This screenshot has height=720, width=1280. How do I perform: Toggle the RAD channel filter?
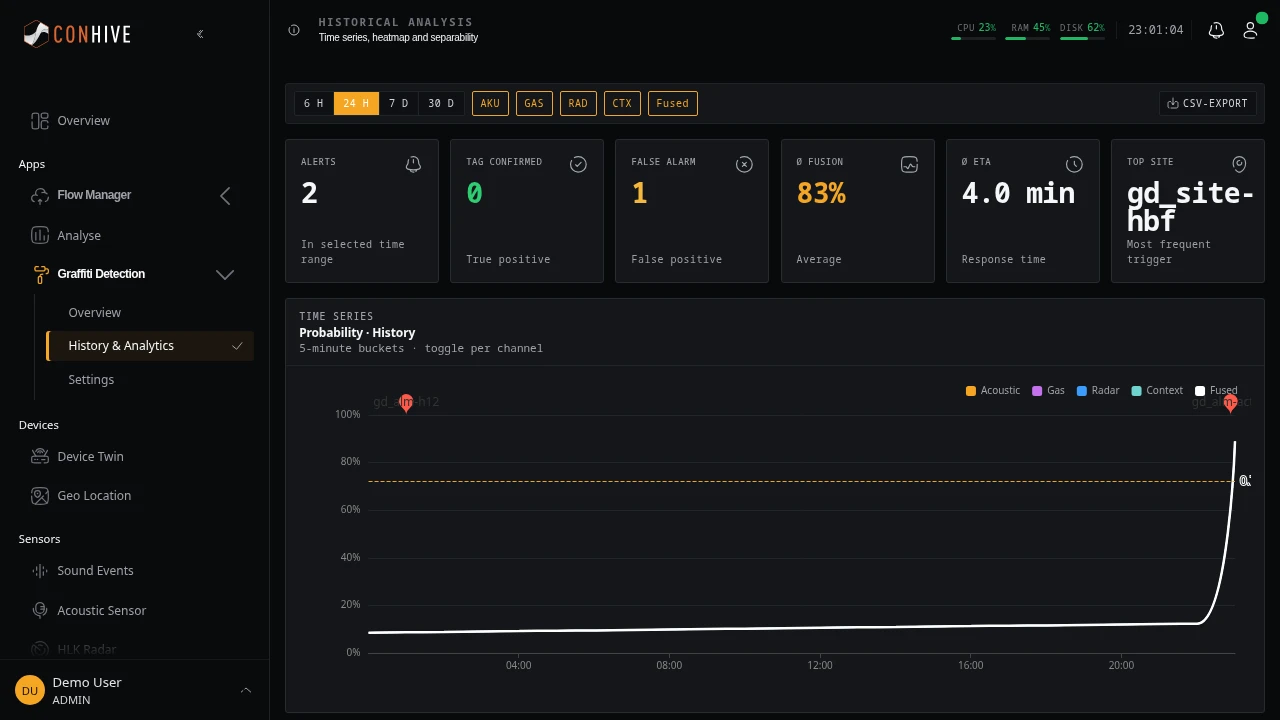(x=578, y=103)
